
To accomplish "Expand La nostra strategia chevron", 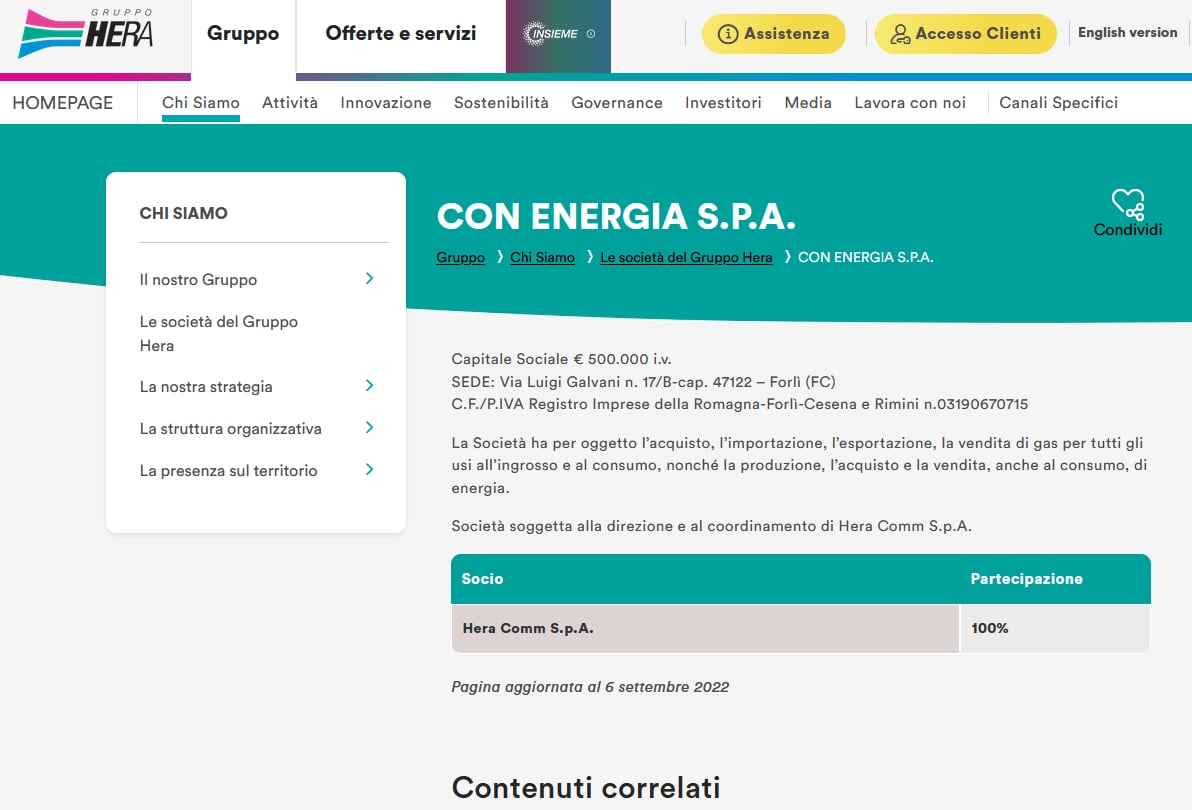I will [x=369, y=386].
